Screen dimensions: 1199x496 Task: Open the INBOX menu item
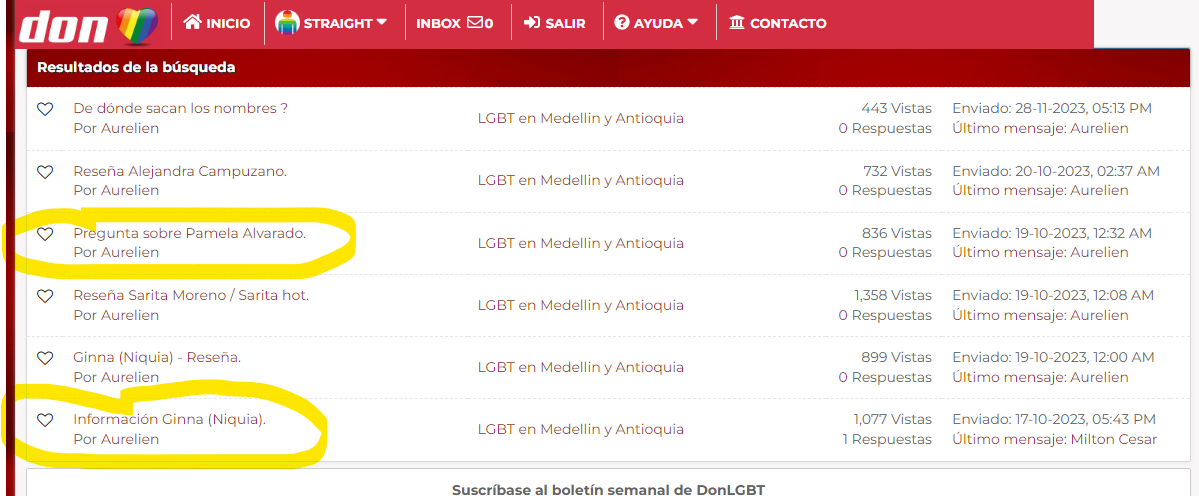pyautogui.click(x=455, y=23)
